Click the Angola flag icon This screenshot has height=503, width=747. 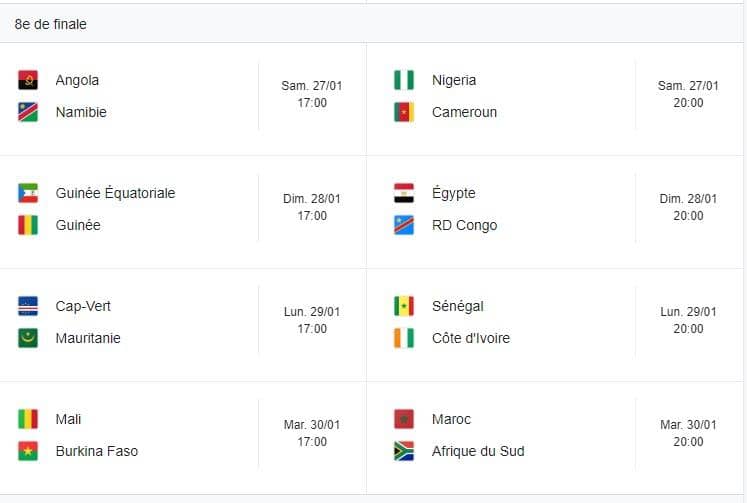[x=28, y=80]
